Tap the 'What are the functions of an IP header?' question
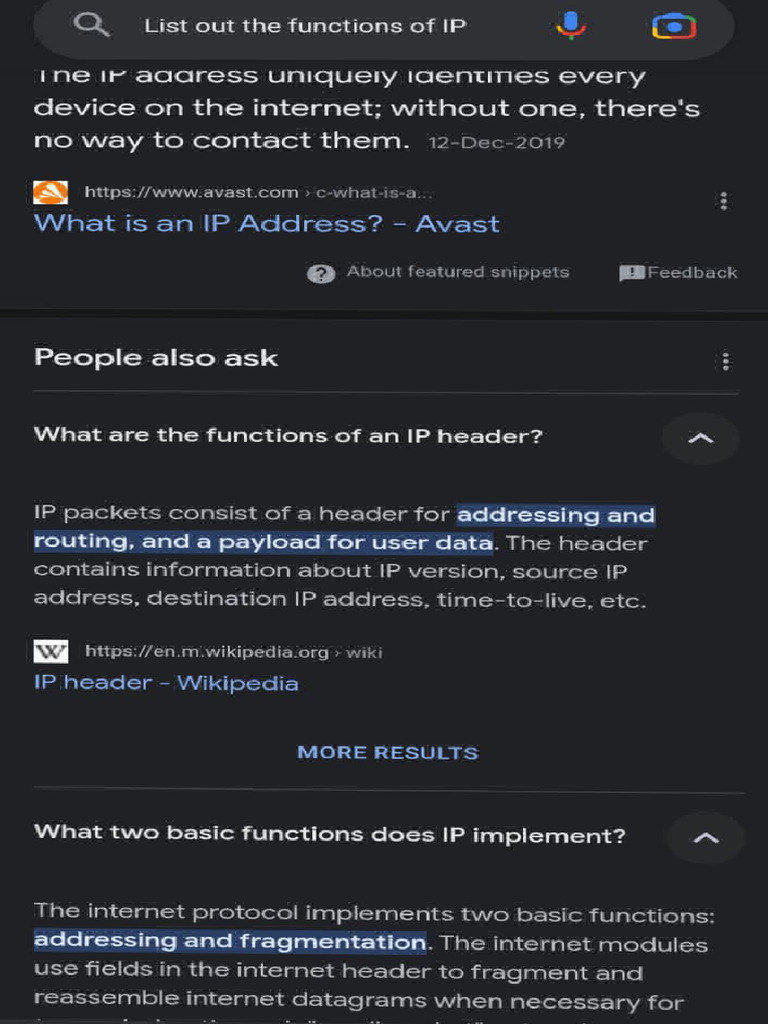The image size is (768, 1024). coord(288,435)
